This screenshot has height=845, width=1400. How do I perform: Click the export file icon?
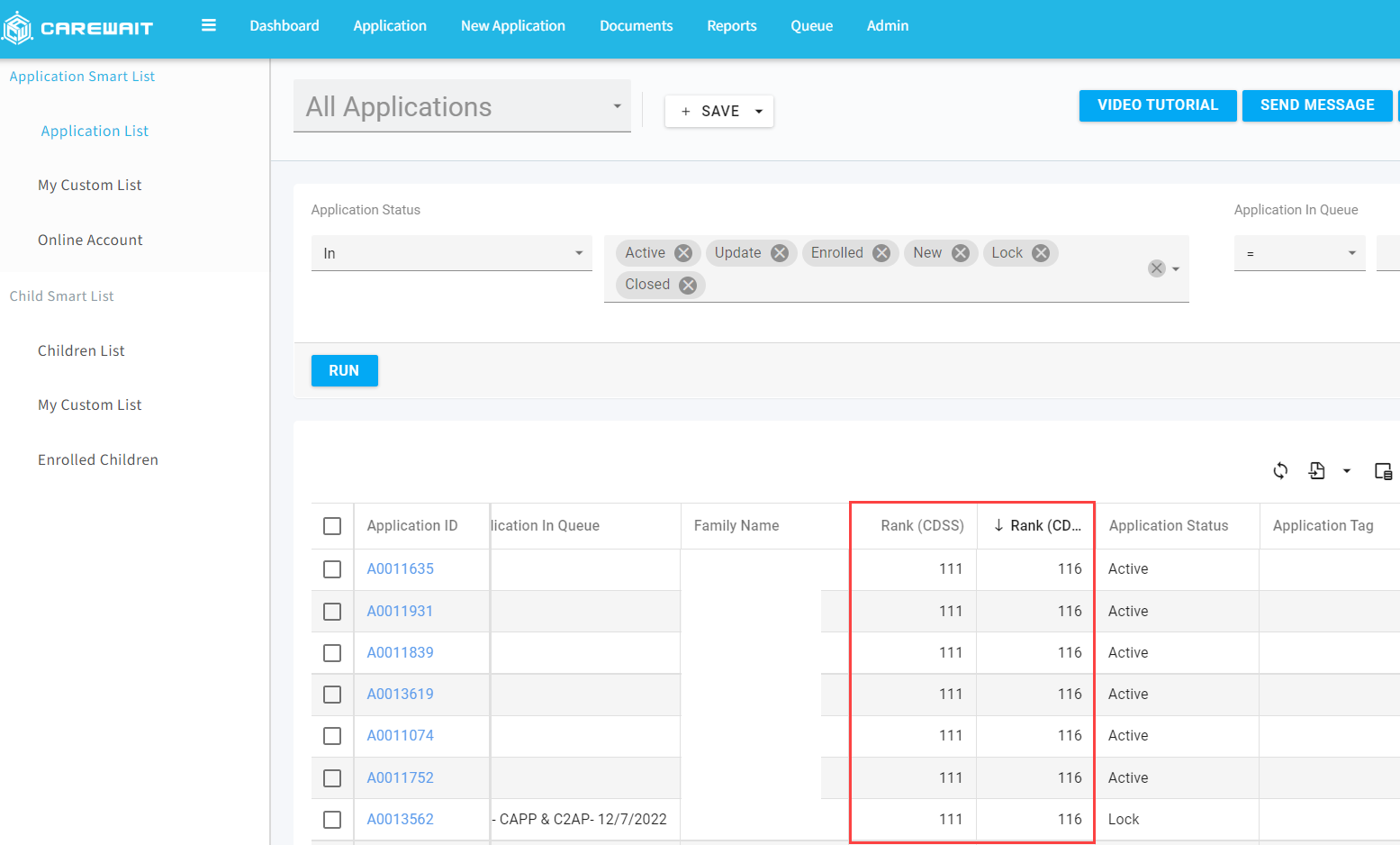click(1317, 470)
